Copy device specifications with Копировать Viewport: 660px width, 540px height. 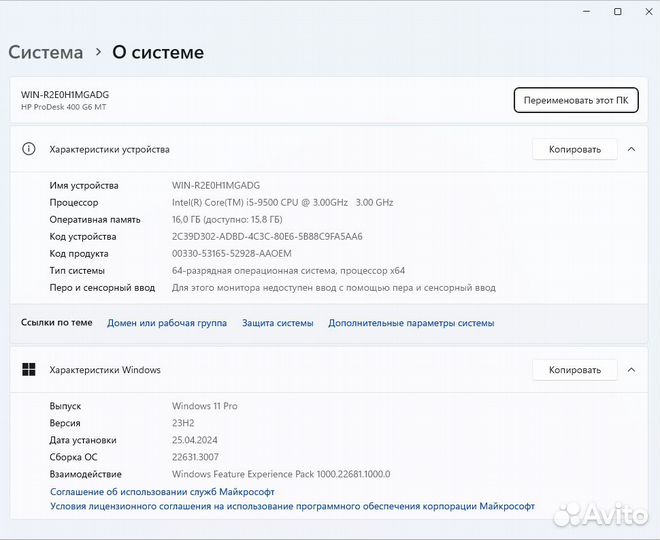[575, 149]
